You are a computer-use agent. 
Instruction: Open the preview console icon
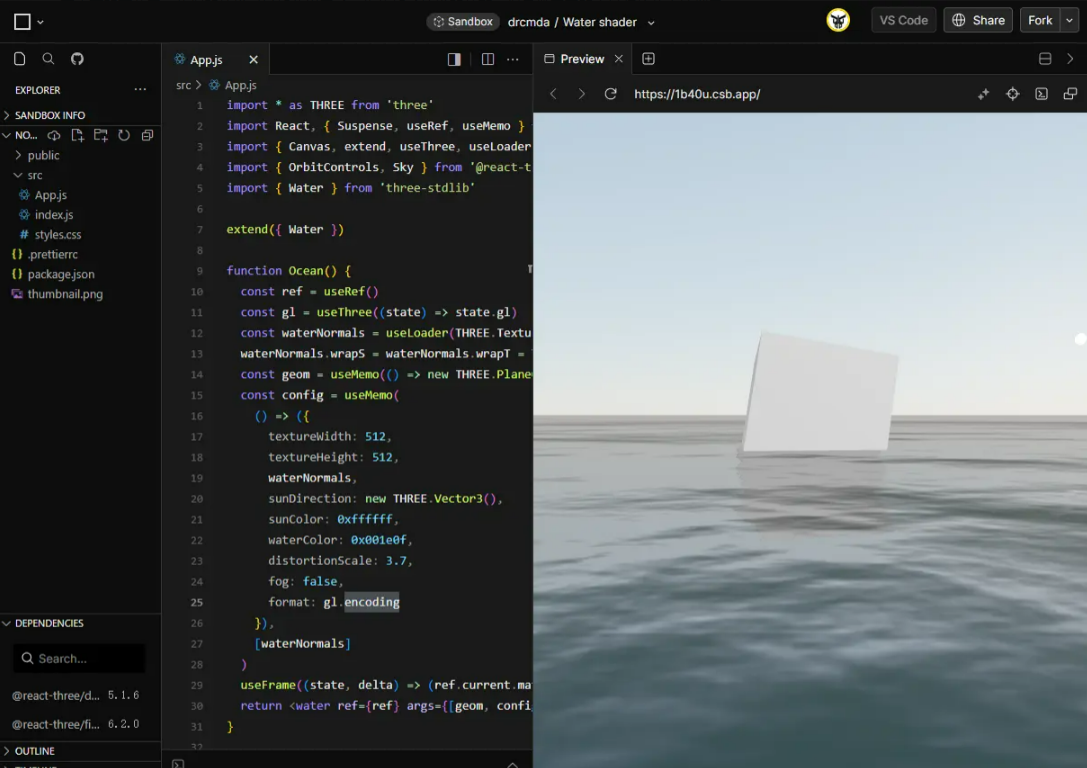pos(1041,94)
